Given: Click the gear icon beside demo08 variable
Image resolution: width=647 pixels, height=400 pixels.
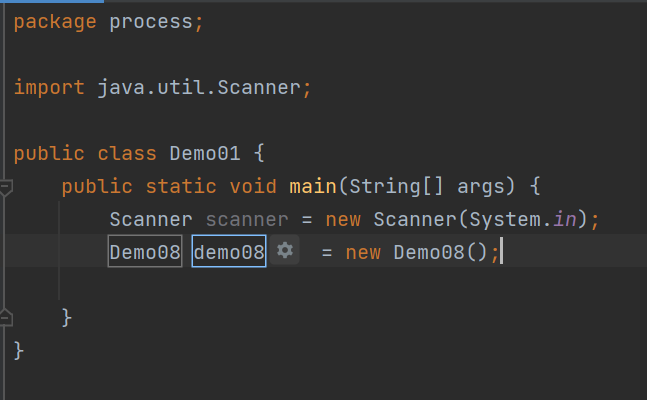Looking at the screenshot, I should [286, 251].
